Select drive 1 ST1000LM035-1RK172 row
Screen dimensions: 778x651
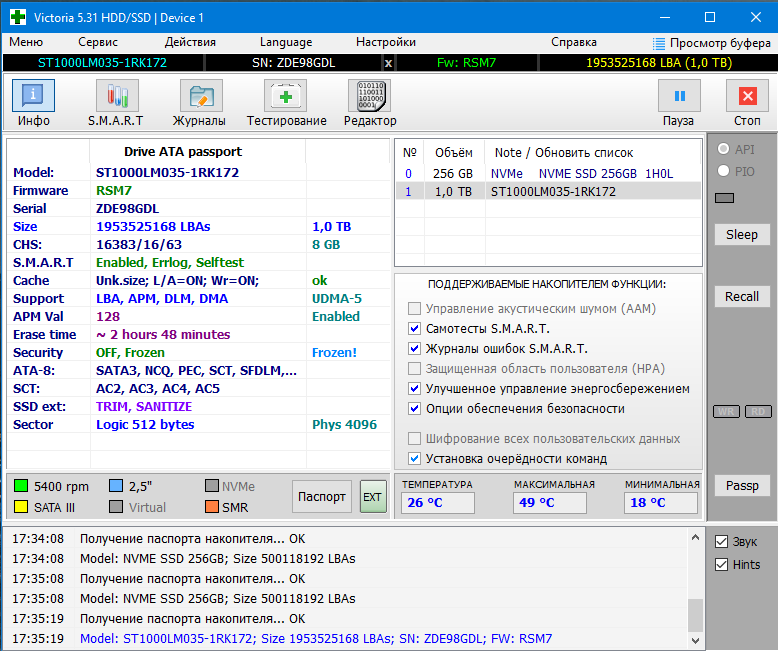pos(548,192)
